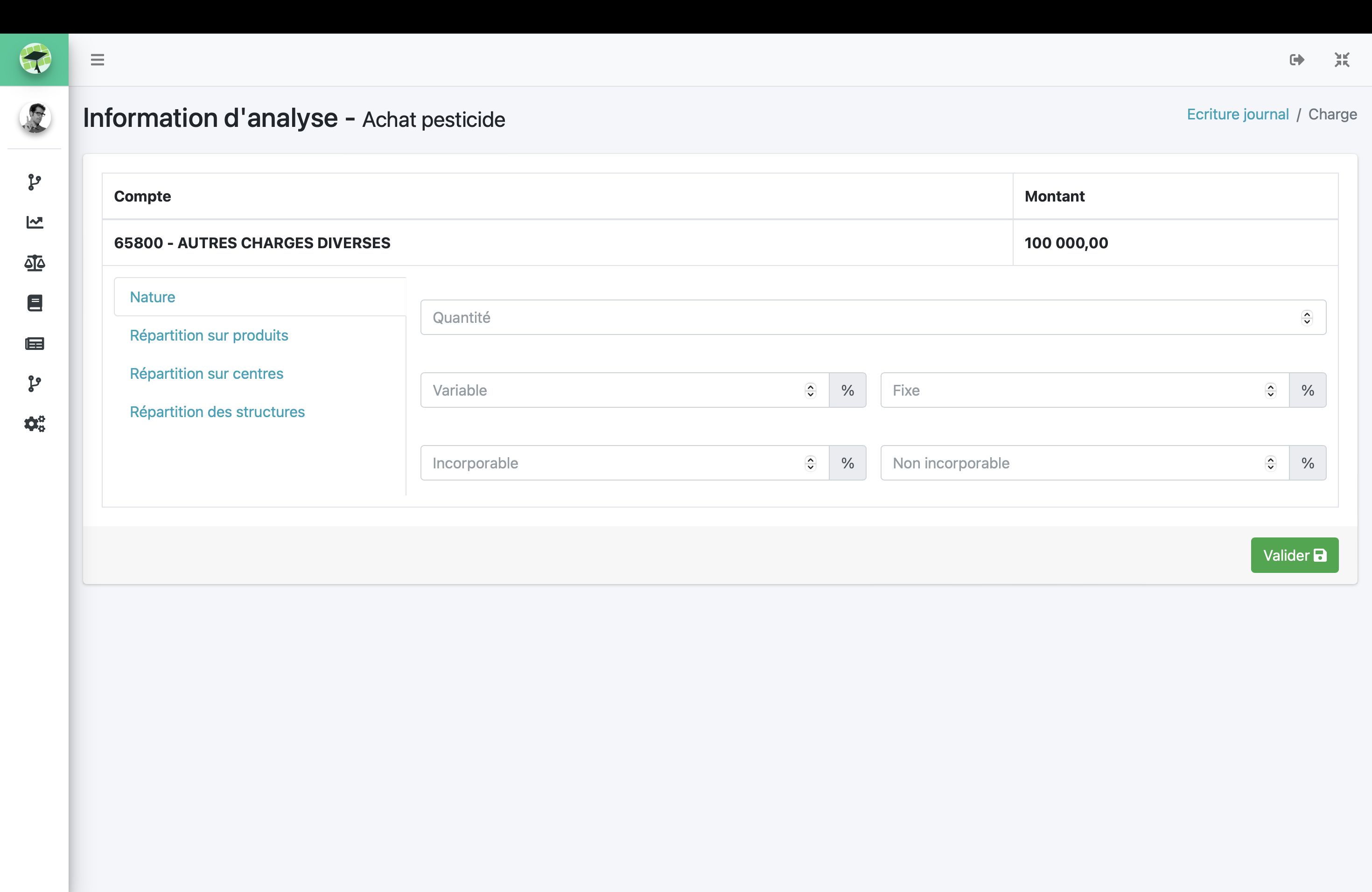Open the table list sidebar icon
This screenshot has width=1372, height=892.
click(x=35, y=343)
